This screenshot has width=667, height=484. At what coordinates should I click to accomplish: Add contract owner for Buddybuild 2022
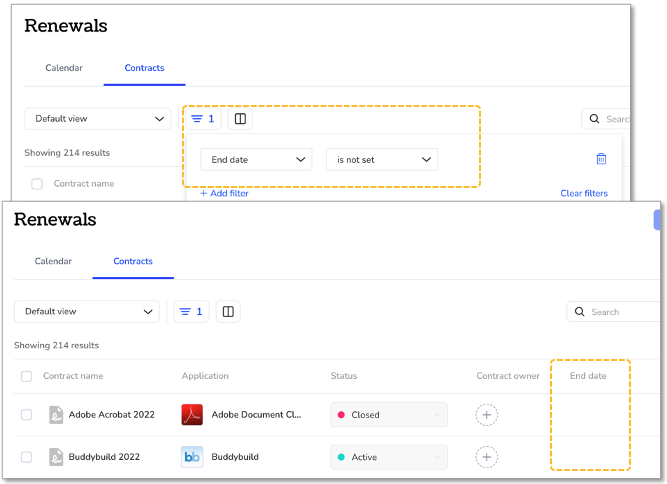click(x=487, y=457)
